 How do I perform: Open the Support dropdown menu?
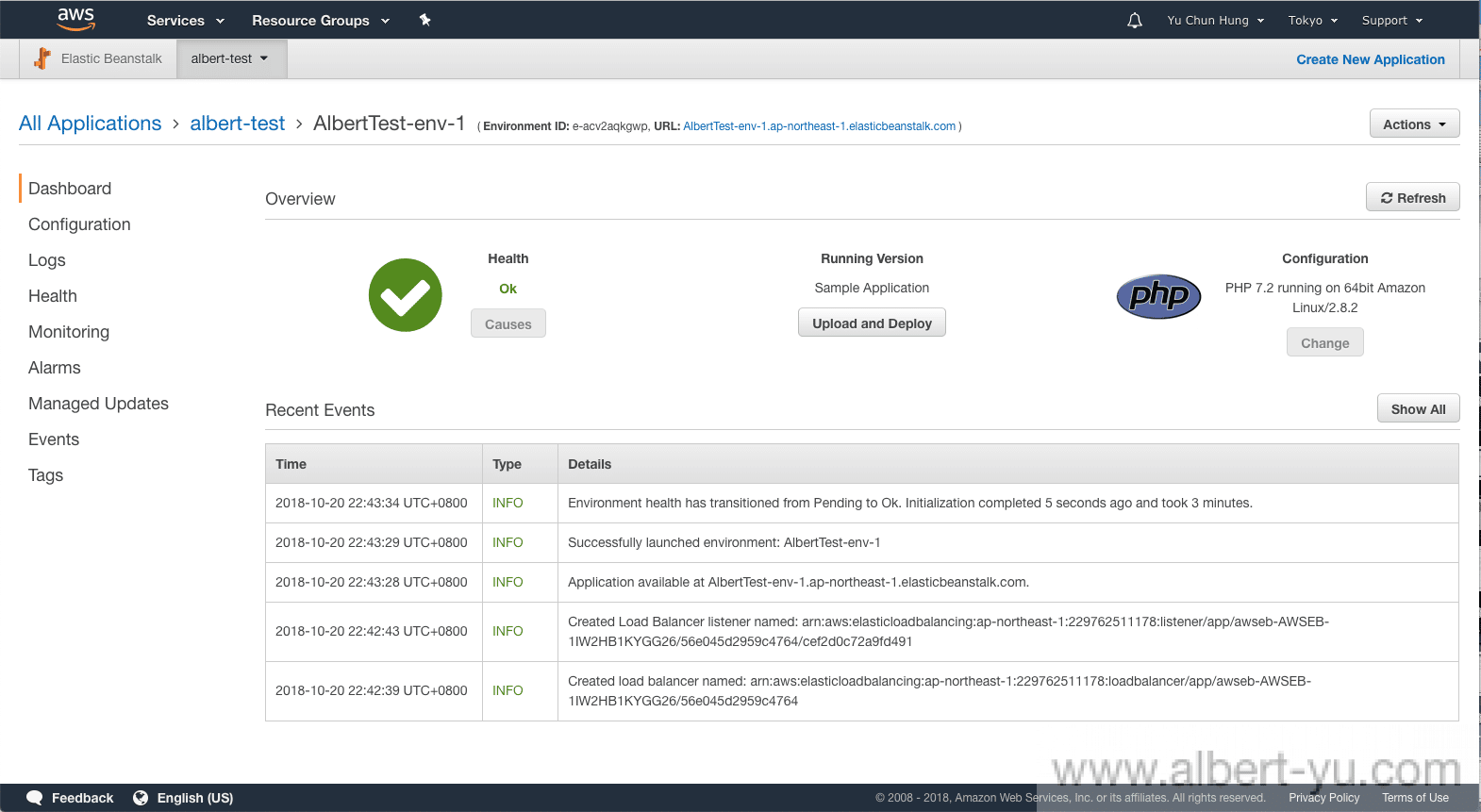1392,20
